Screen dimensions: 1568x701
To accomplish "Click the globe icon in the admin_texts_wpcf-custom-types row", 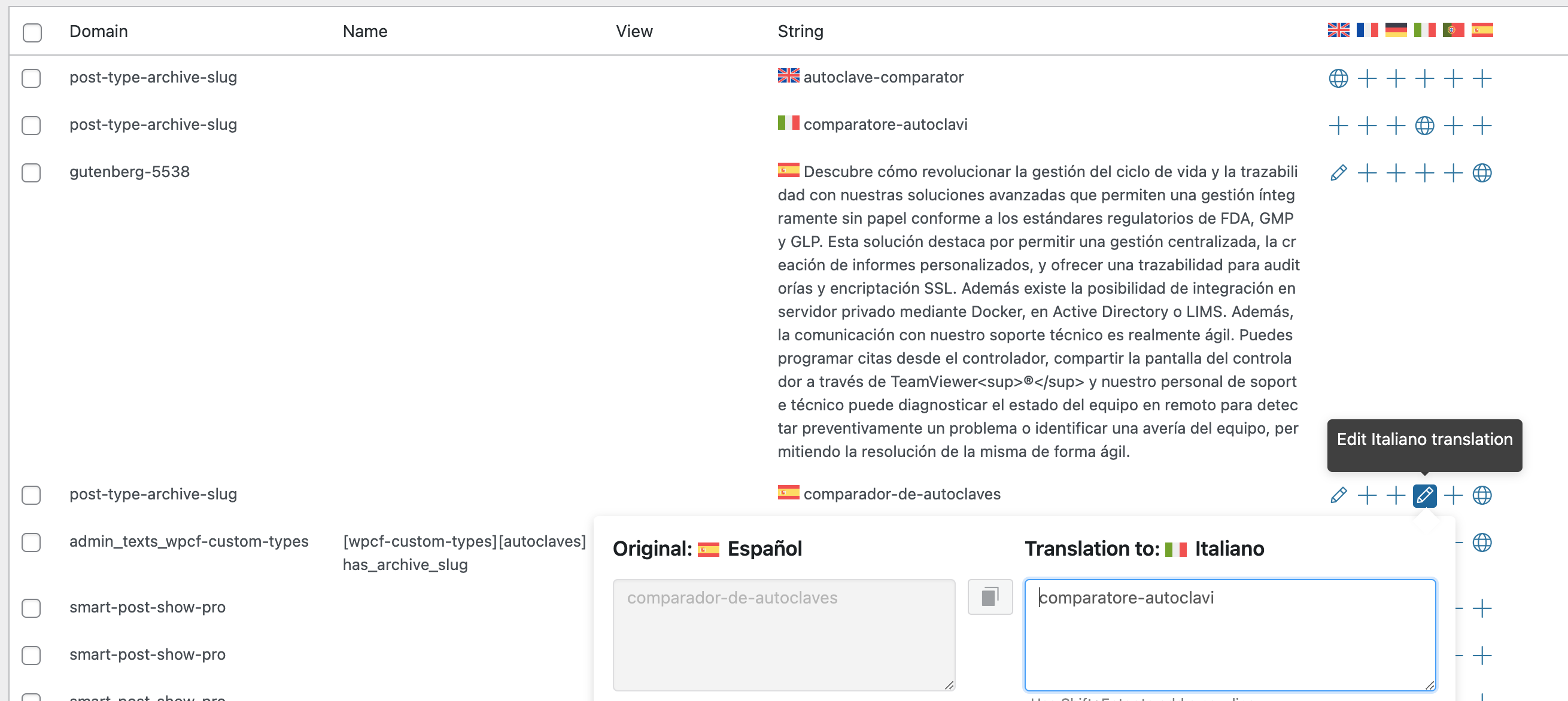I will (1482, 542).
